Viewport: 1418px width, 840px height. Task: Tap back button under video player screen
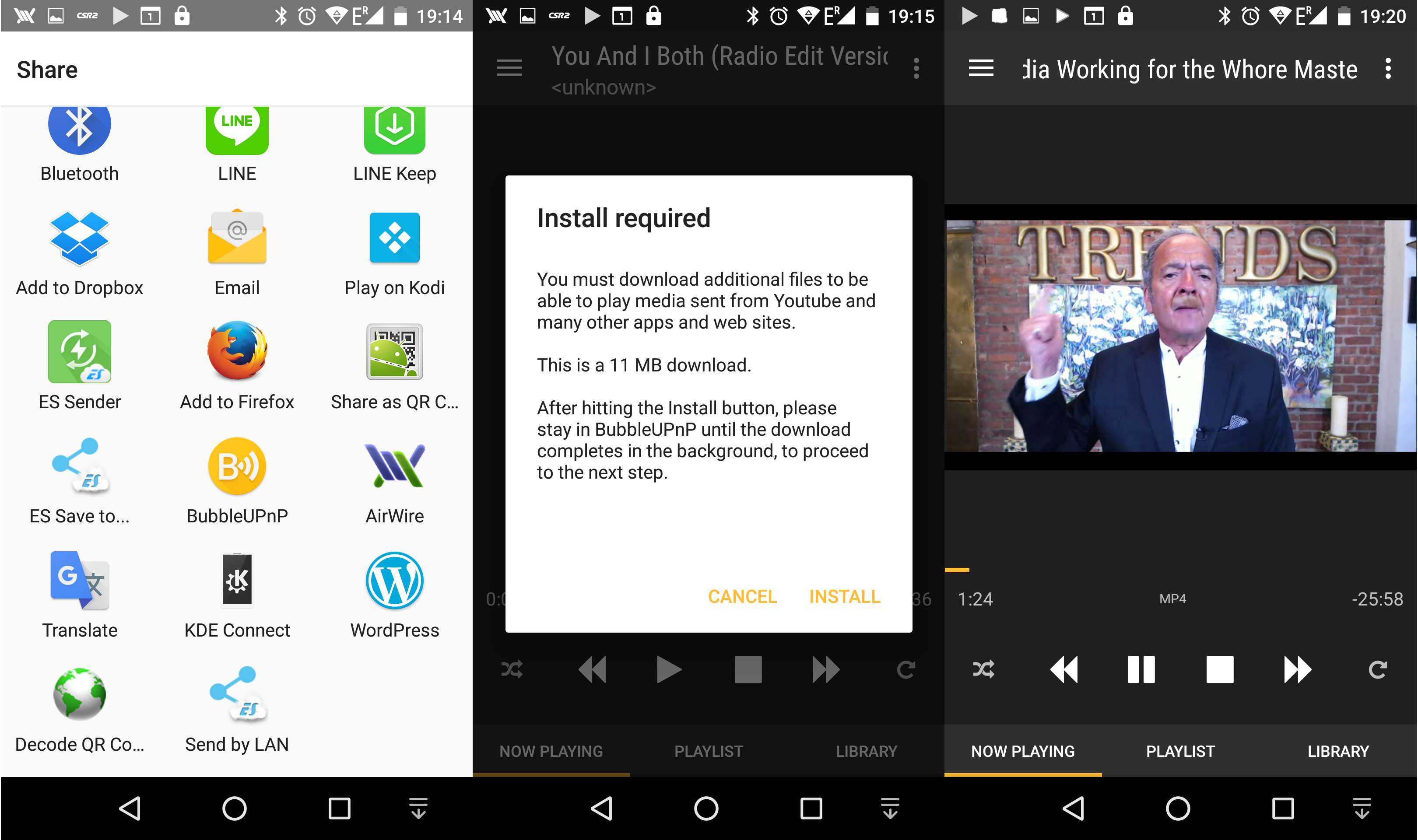coord(1073,808)
